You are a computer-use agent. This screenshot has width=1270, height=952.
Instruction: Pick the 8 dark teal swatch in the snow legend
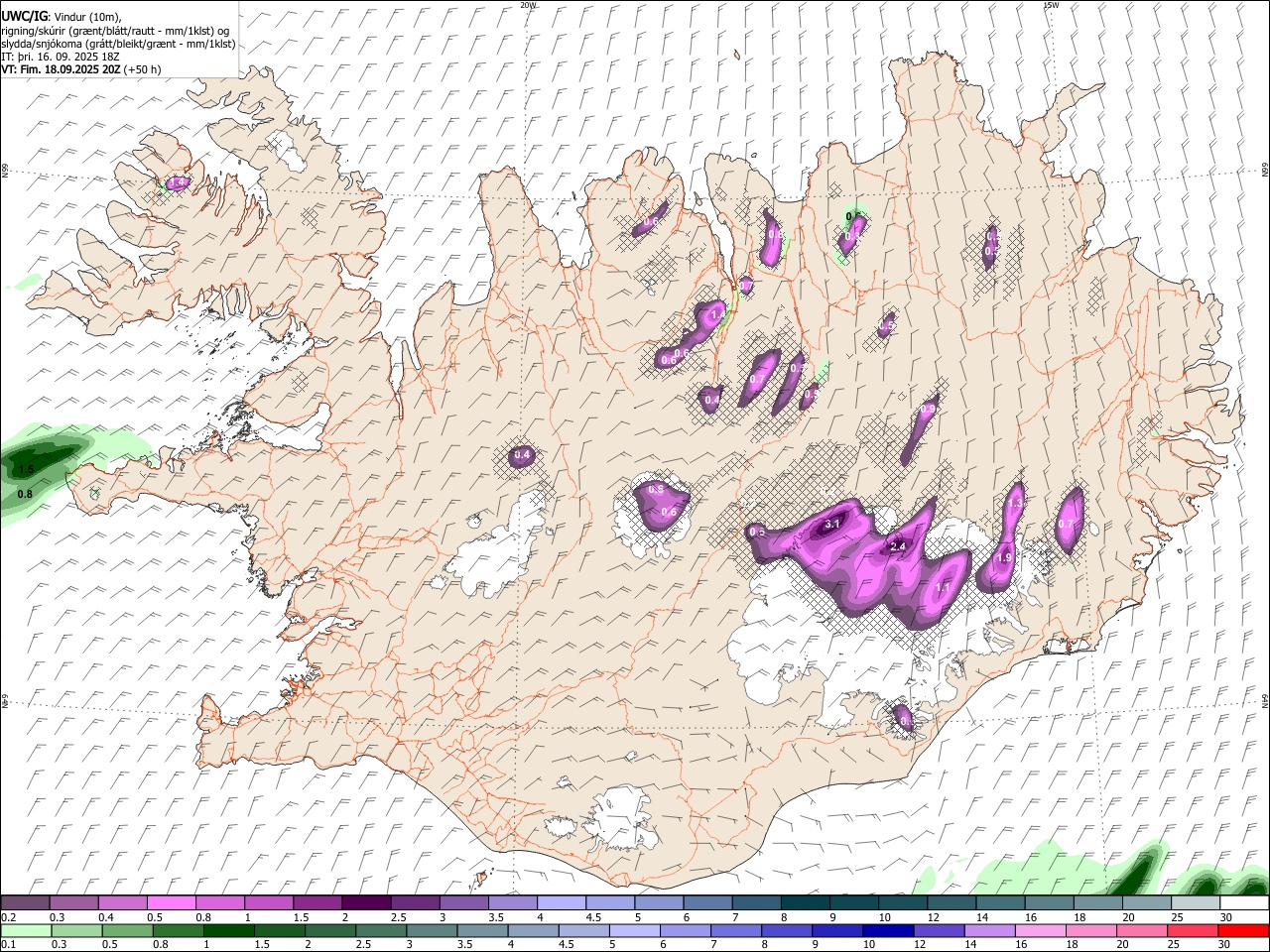805,903
